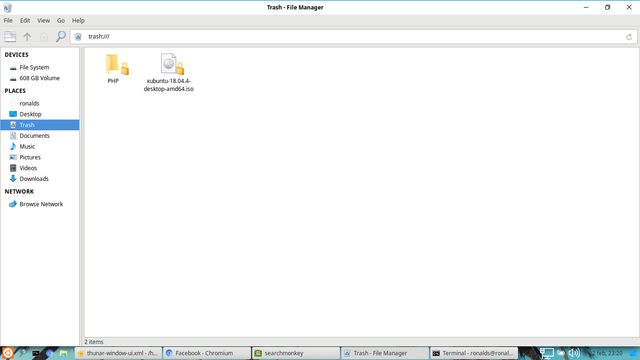Screen dimensions: 640x360
Task: Open the search magnifier tool
Action: coord(60,37)
